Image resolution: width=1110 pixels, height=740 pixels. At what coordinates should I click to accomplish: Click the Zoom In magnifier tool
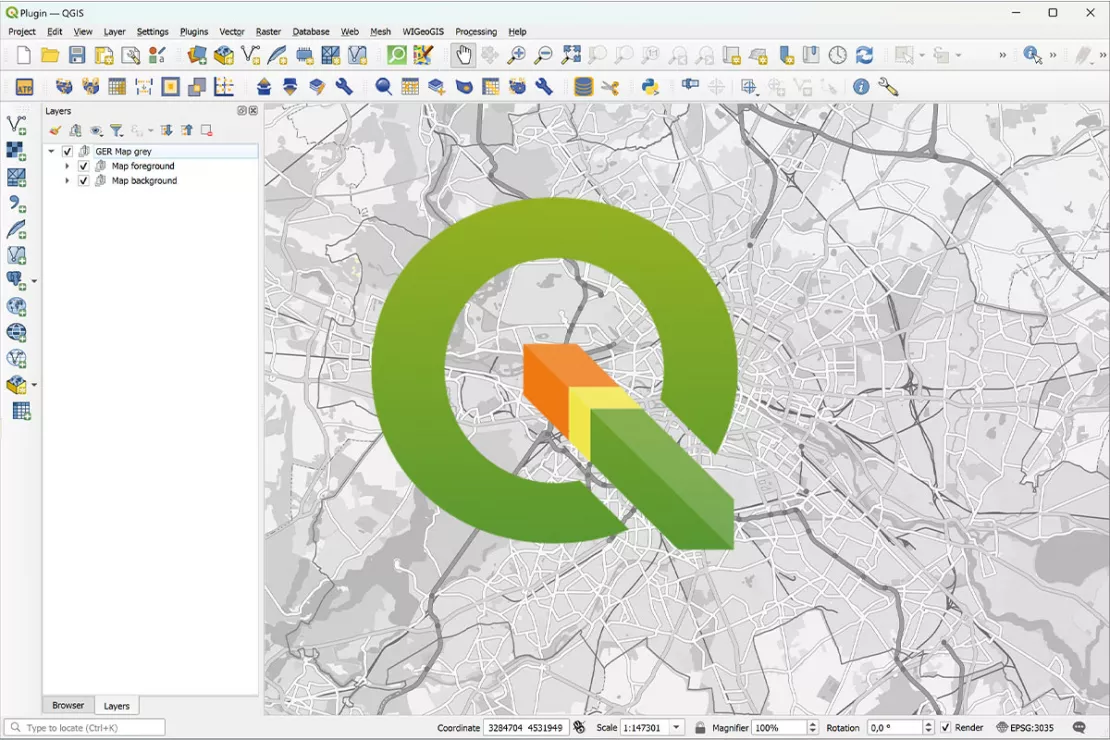click(x=517, y=55)
